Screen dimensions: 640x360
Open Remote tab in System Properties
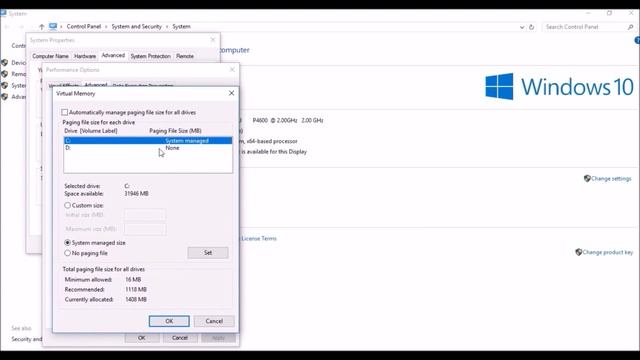(185, 56)
